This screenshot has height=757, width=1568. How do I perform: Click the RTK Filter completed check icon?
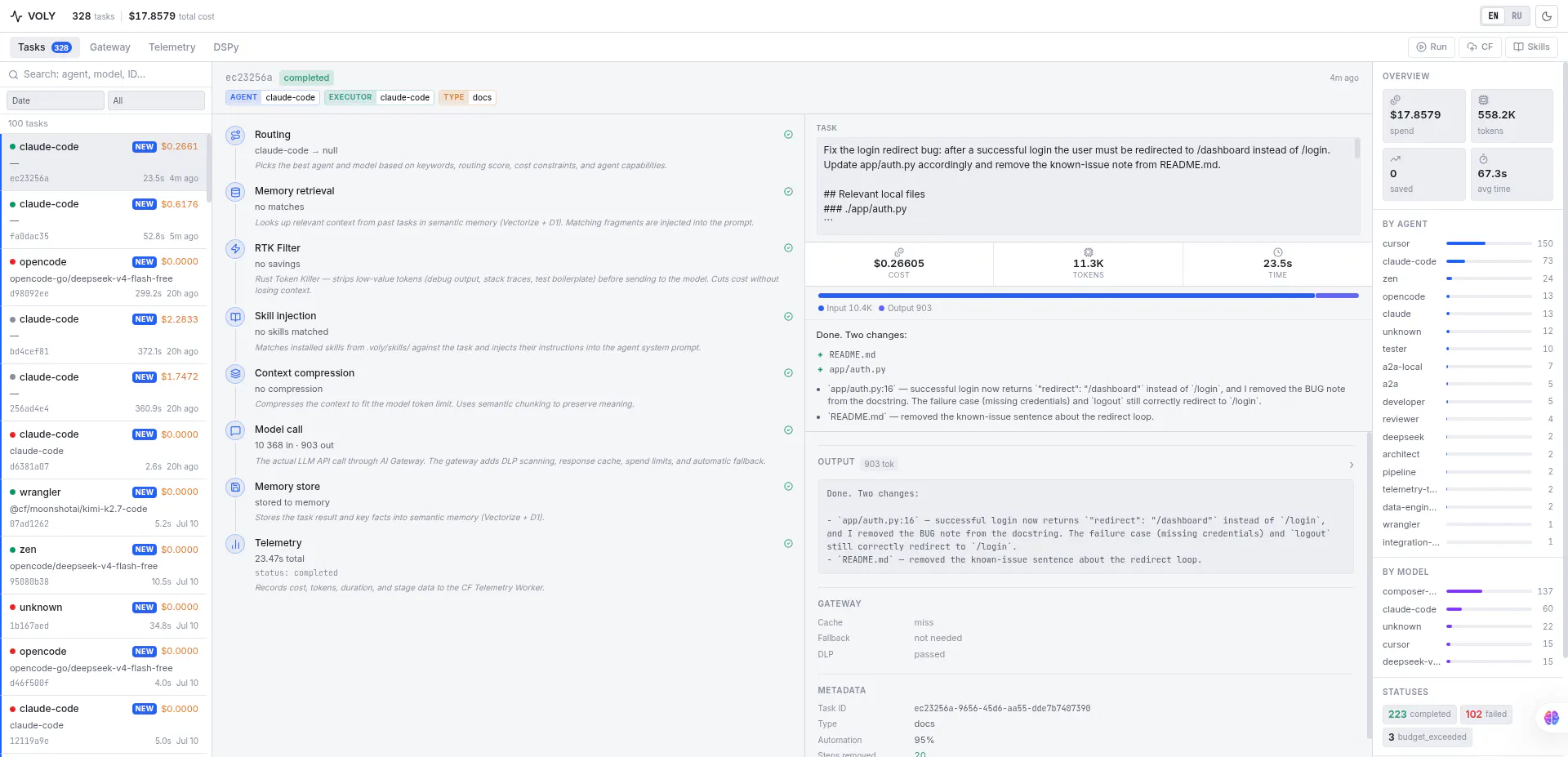click(788, 248)
